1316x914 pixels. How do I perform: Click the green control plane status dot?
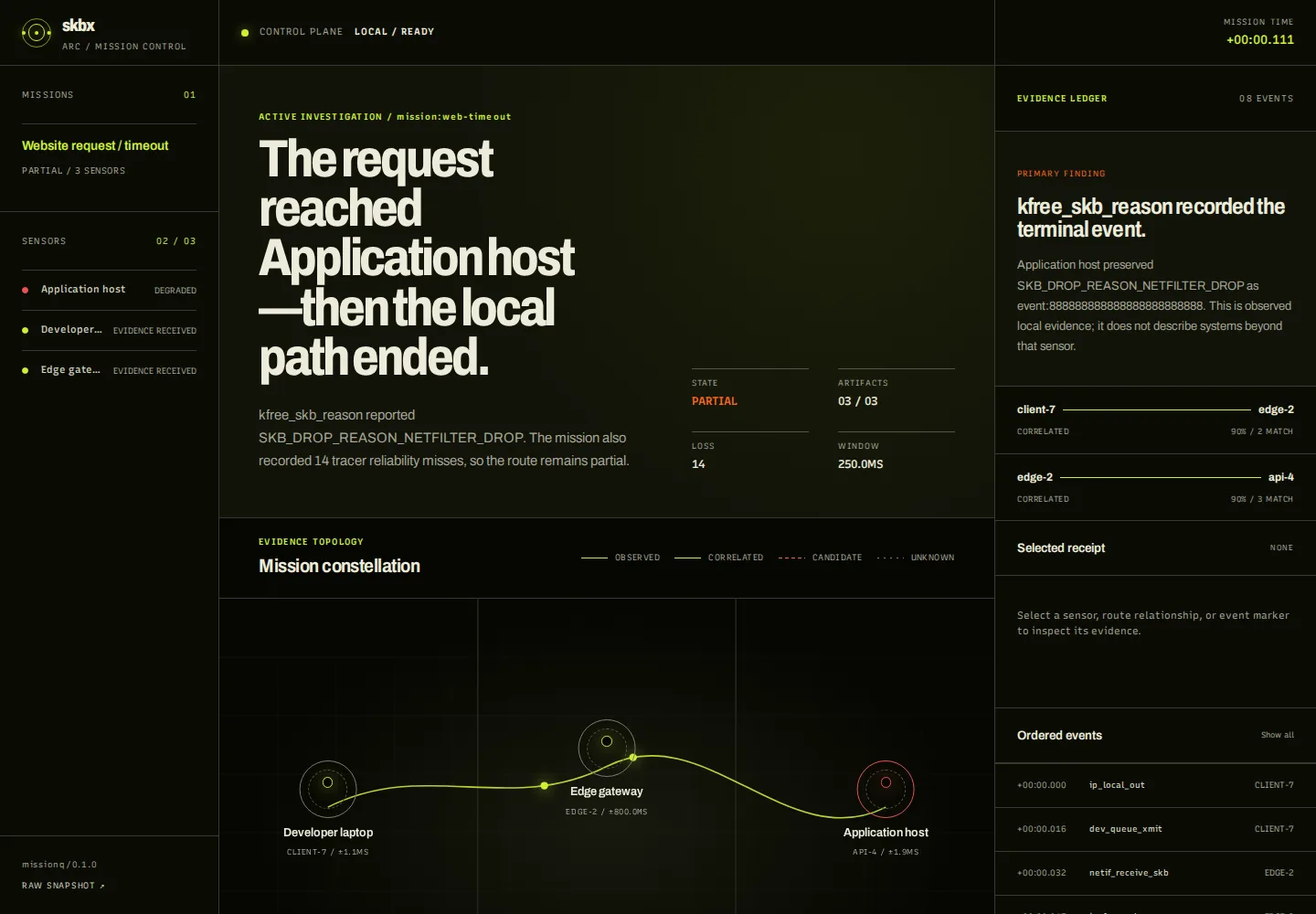245,33
